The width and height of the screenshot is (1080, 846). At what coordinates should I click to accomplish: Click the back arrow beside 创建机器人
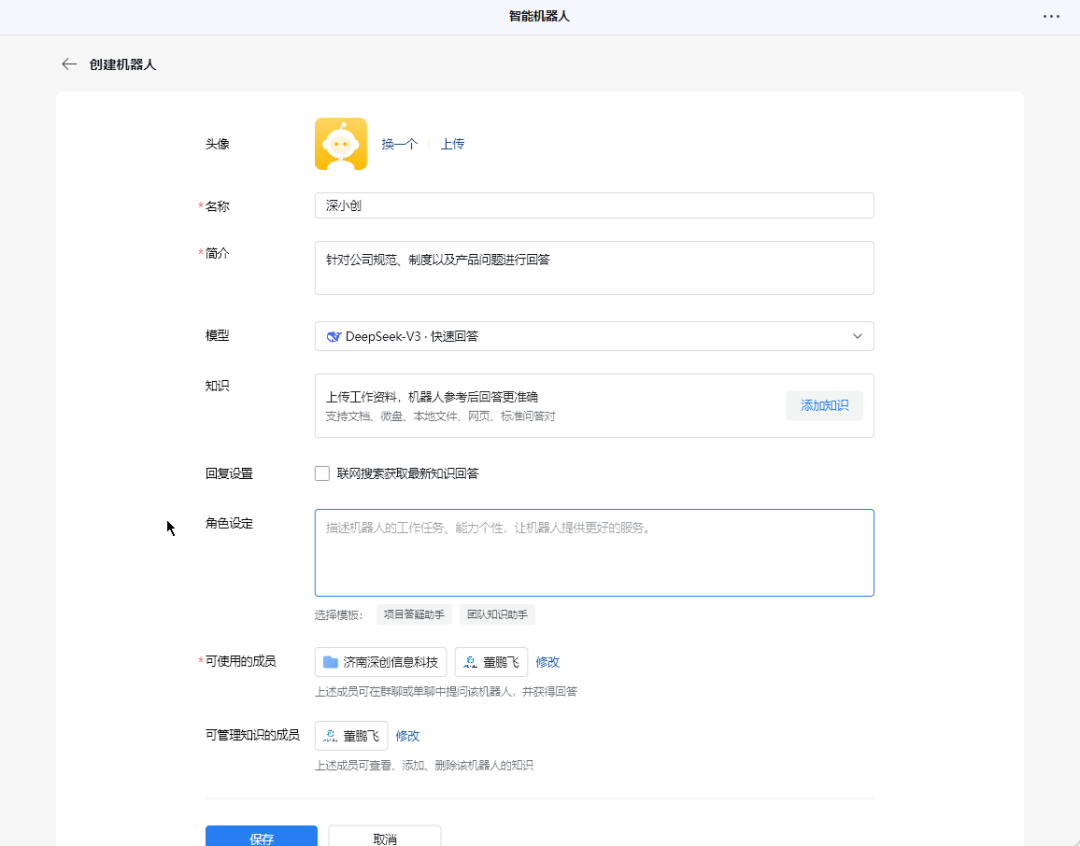(69, 64)
